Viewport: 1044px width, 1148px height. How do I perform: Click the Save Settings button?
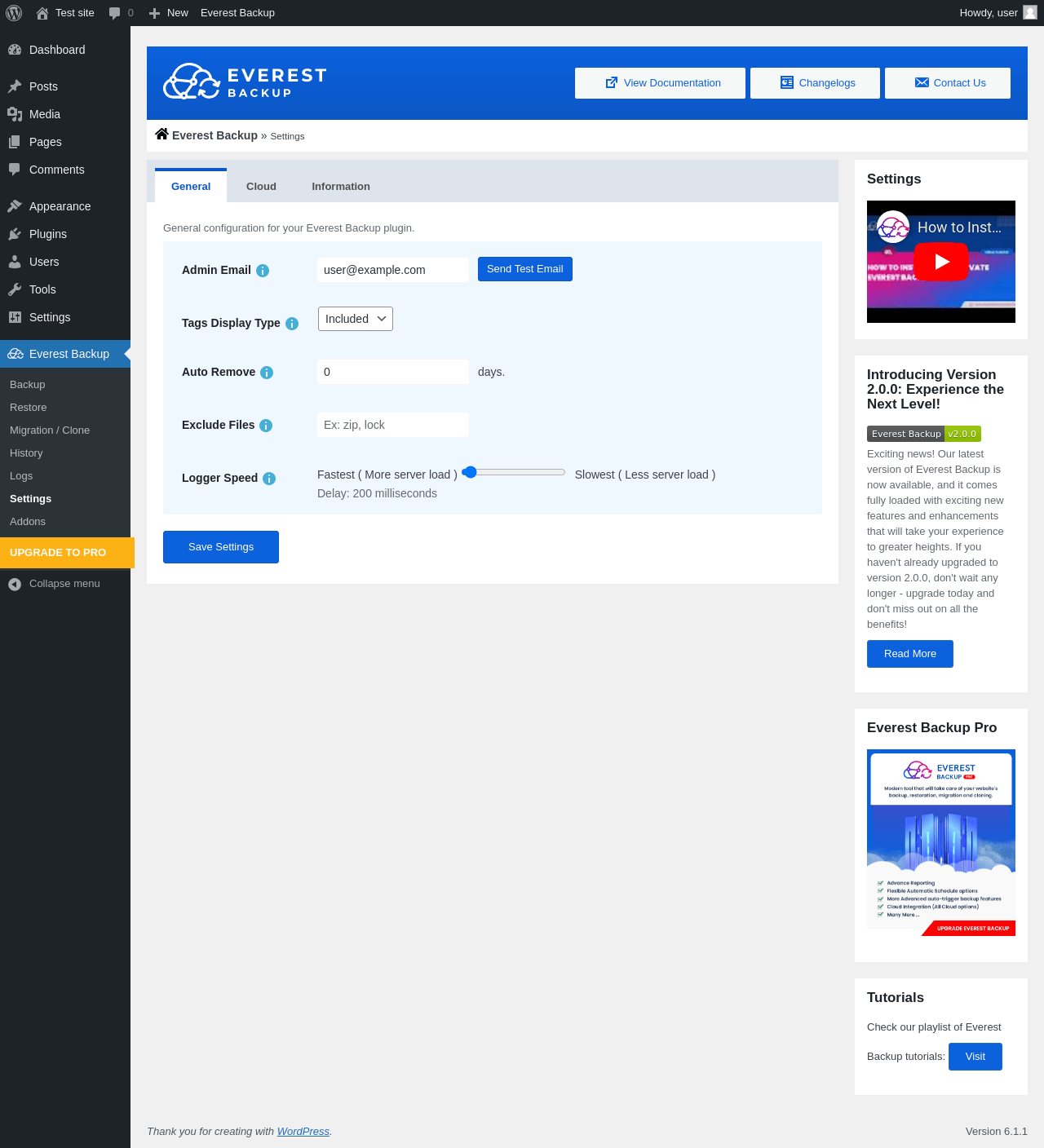[x=221, y=547]
